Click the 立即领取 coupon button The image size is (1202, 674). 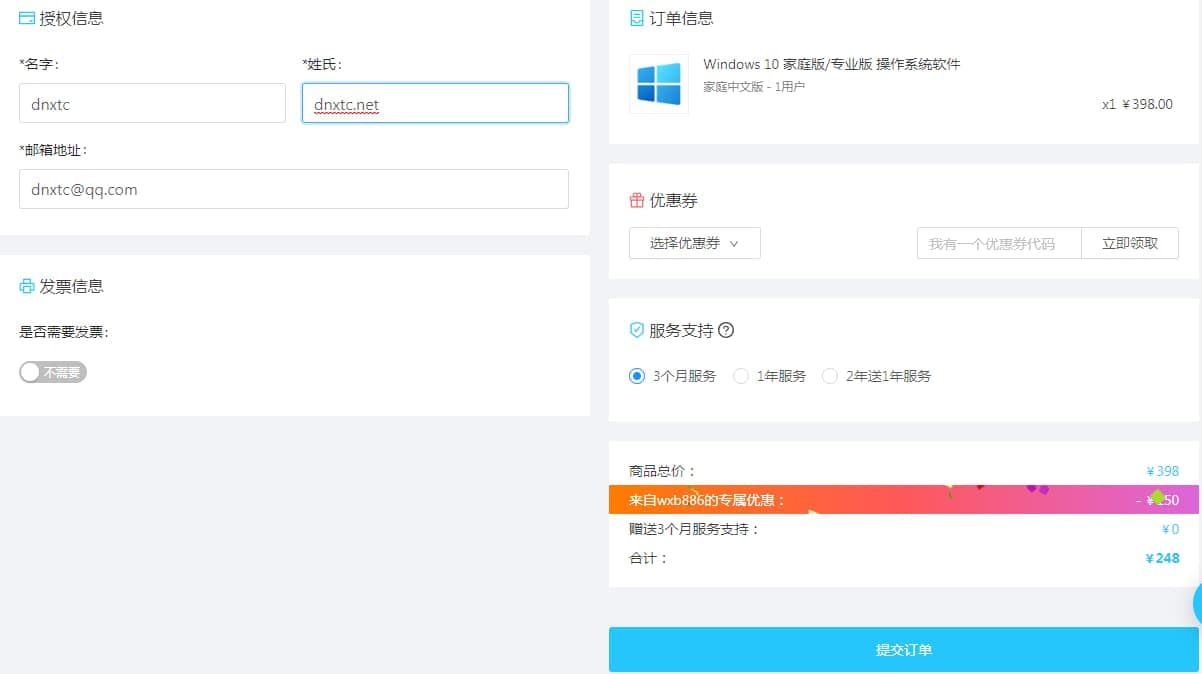click(x=1130, y=243)
